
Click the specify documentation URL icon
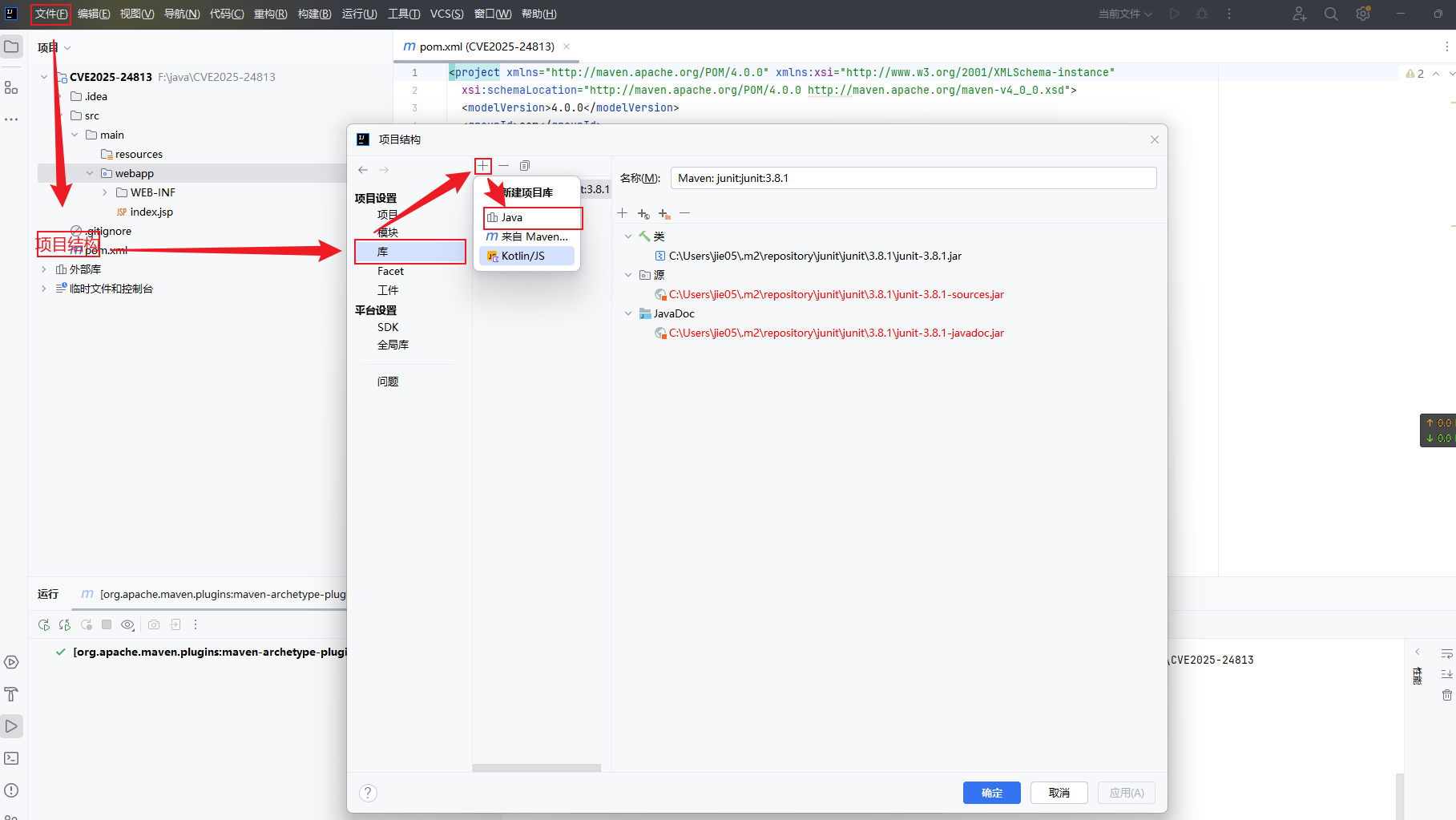pyautogui.click(x=643, y=213)
